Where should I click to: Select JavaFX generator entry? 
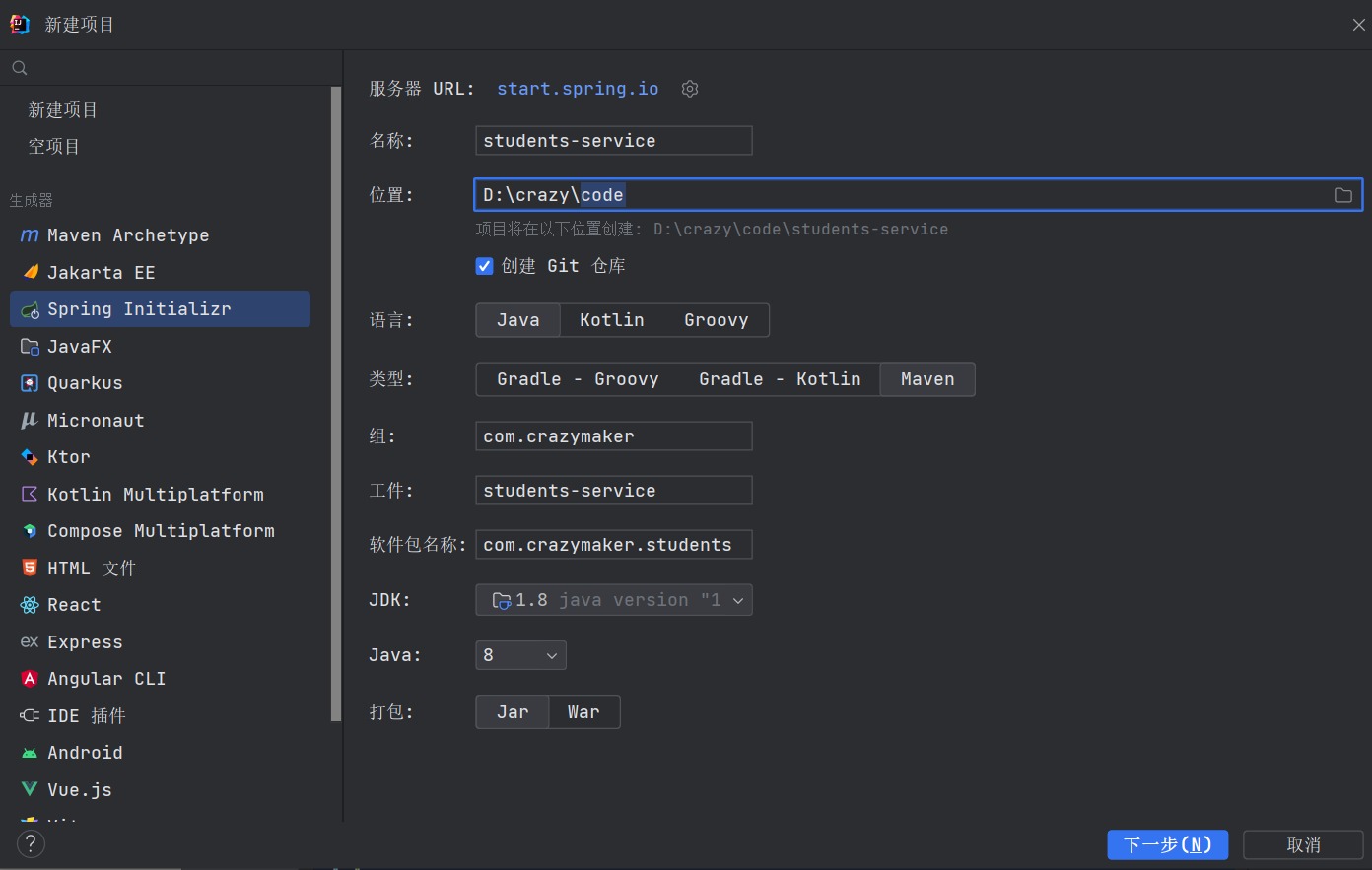(160, 346)
